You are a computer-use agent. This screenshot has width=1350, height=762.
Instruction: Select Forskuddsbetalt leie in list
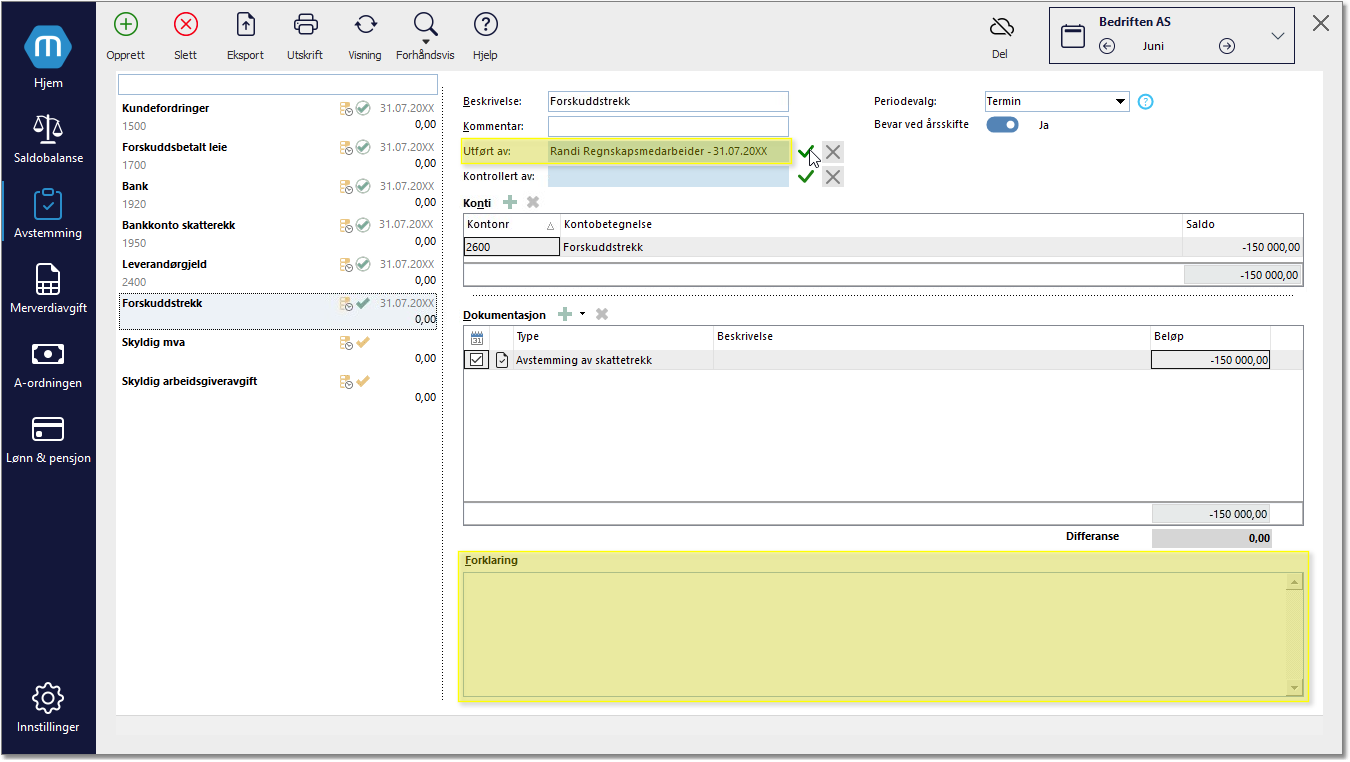[278, 155]
